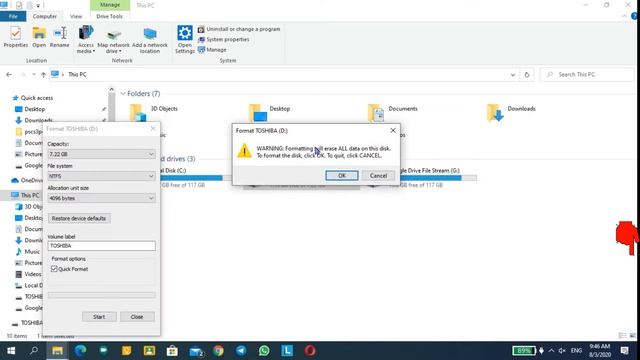Open the Windows Start menu
The width and height of the screenshot is (640, 360).
click(x=11, y=351)
